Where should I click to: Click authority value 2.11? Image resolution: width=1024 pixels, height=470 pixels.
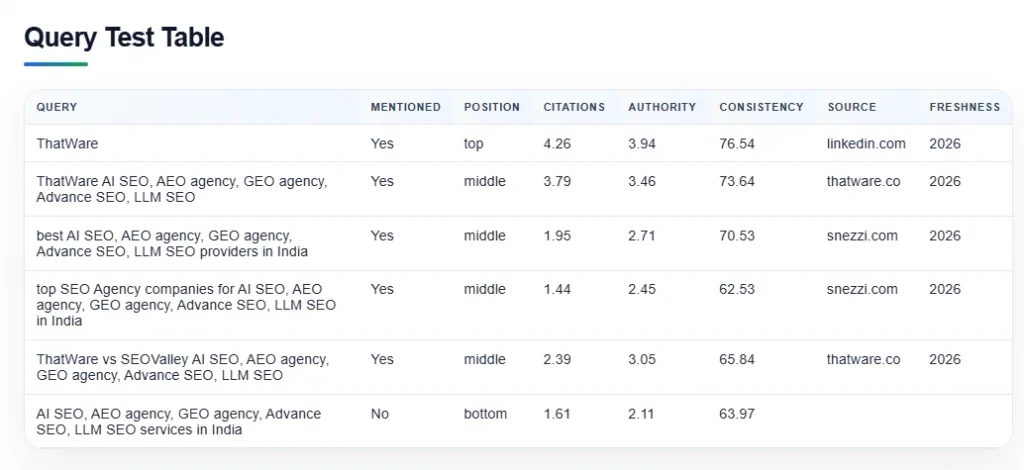point(642,414)
